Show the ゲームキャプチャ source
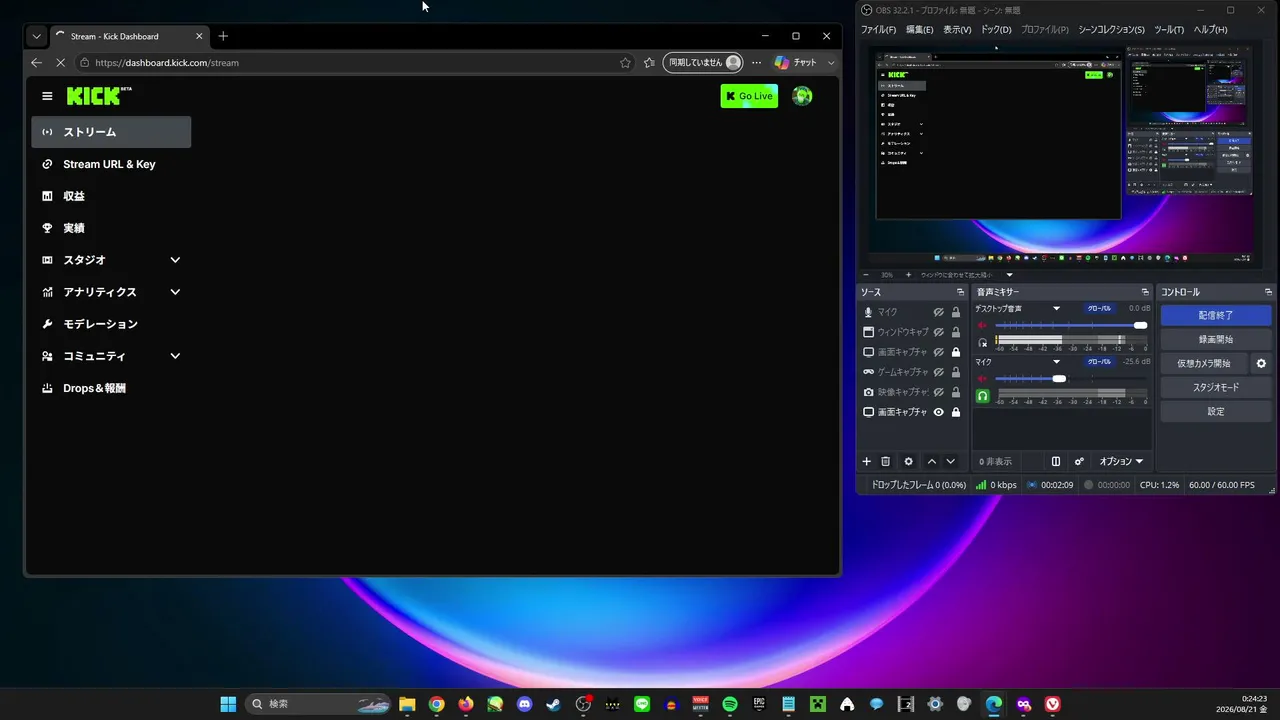Image resolution: width=1280 pixels, height=720 pixels. [939, 372]
